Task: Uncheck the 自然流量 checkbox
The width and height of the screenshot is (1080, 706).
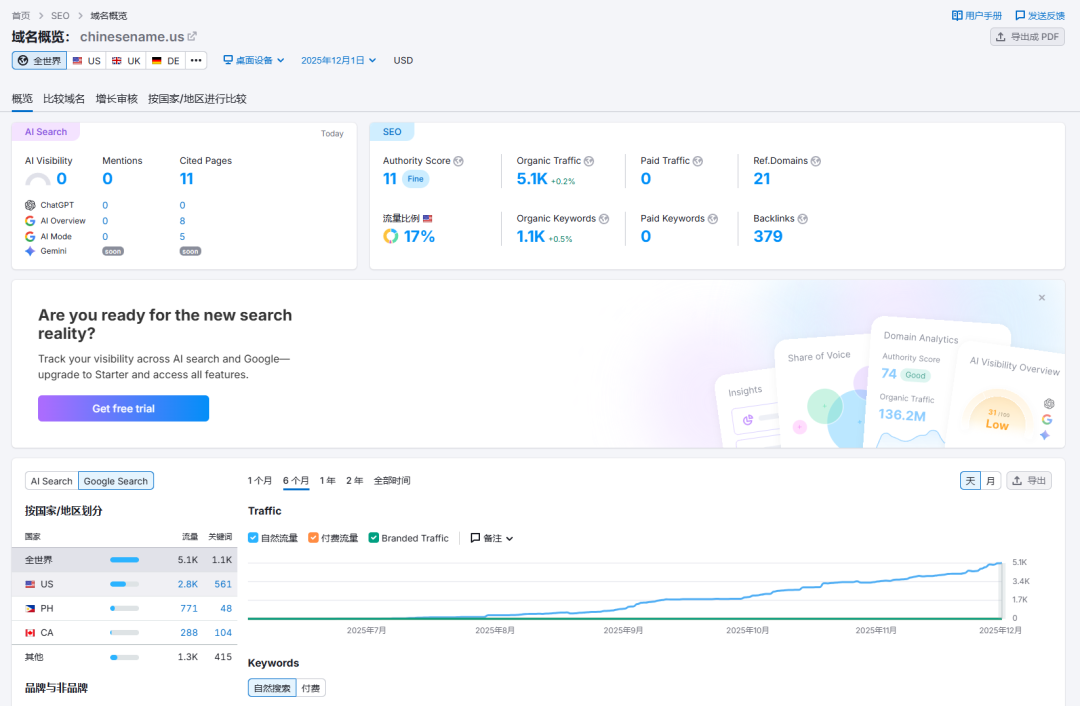Action: point(253,538)
